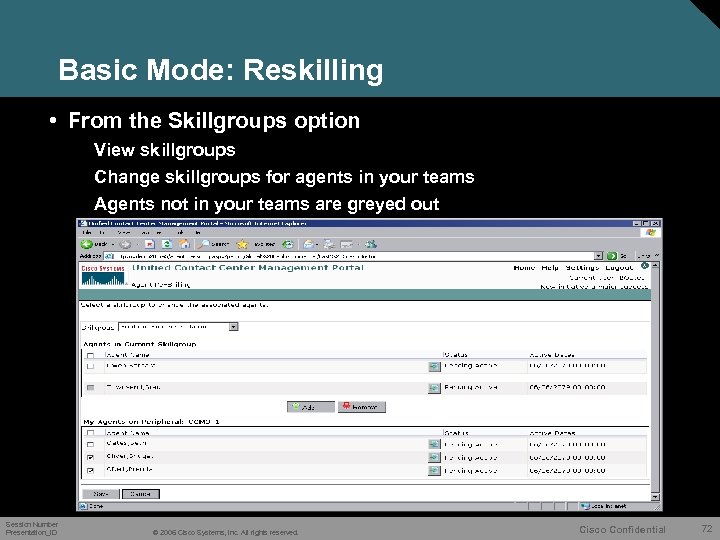Click the status icon on greyed-out agent row
Image resolution: width=720 pixels, height=540 pixels.
coord(434,388)
